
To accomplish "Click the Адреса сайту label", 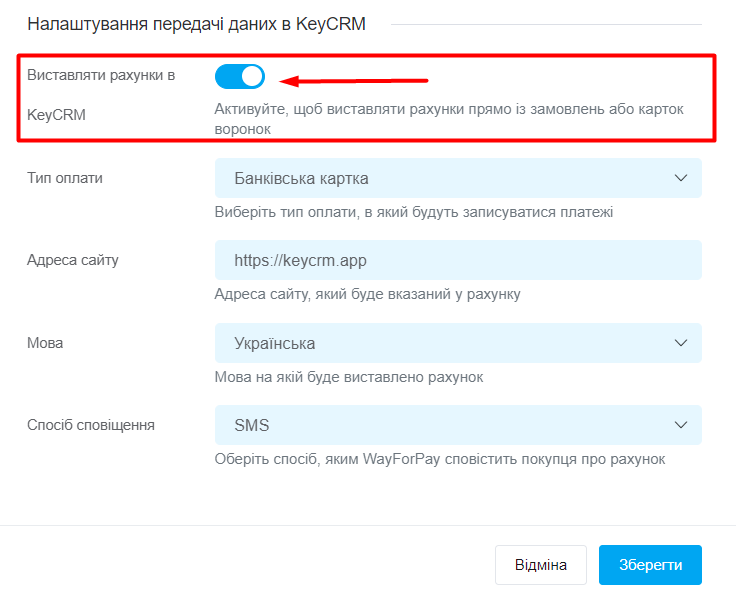I will (73, 260).
